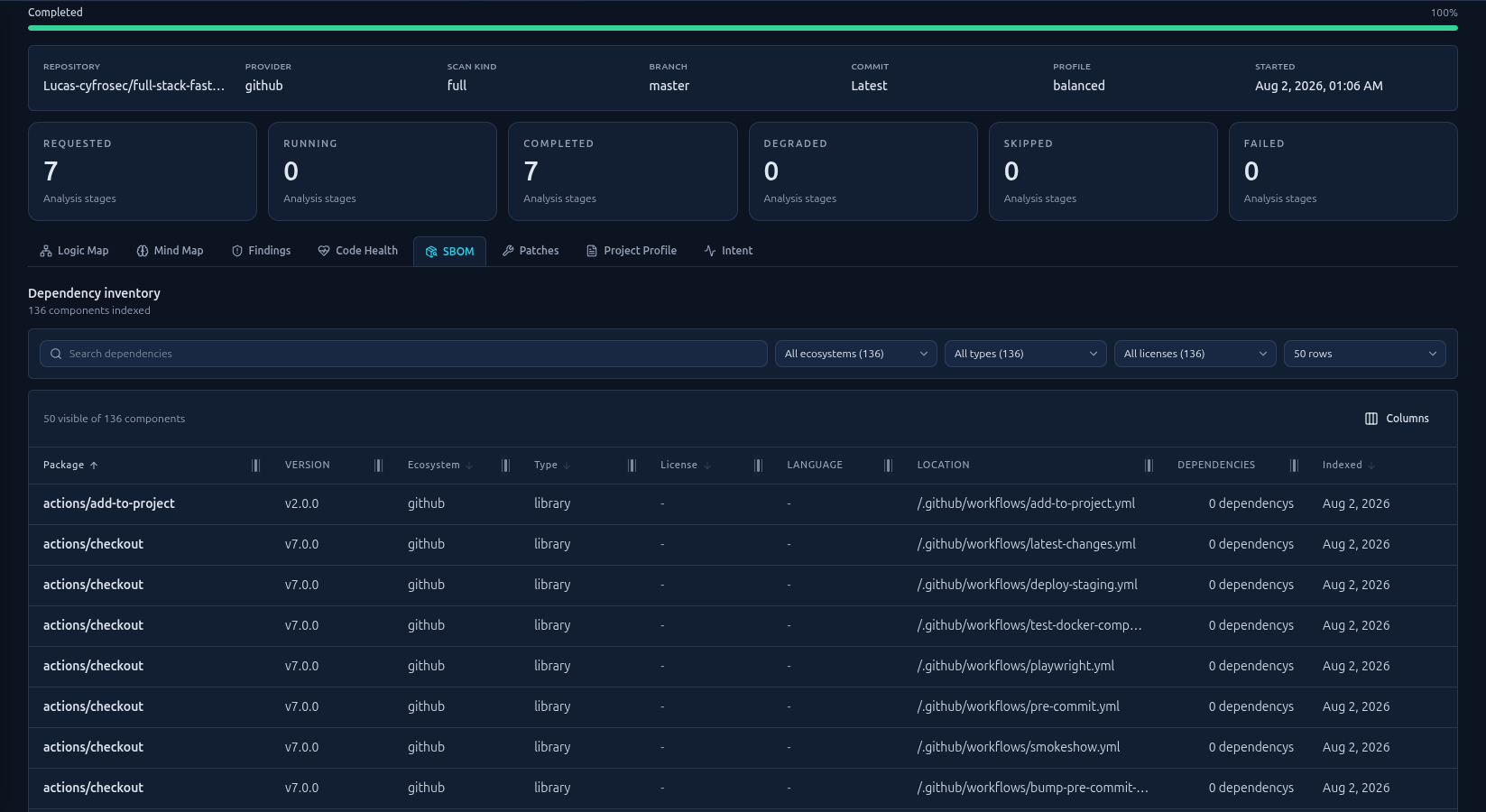Open the 50 rows page-size dropdown
Screen dimensions: 1486x812
1365,354
